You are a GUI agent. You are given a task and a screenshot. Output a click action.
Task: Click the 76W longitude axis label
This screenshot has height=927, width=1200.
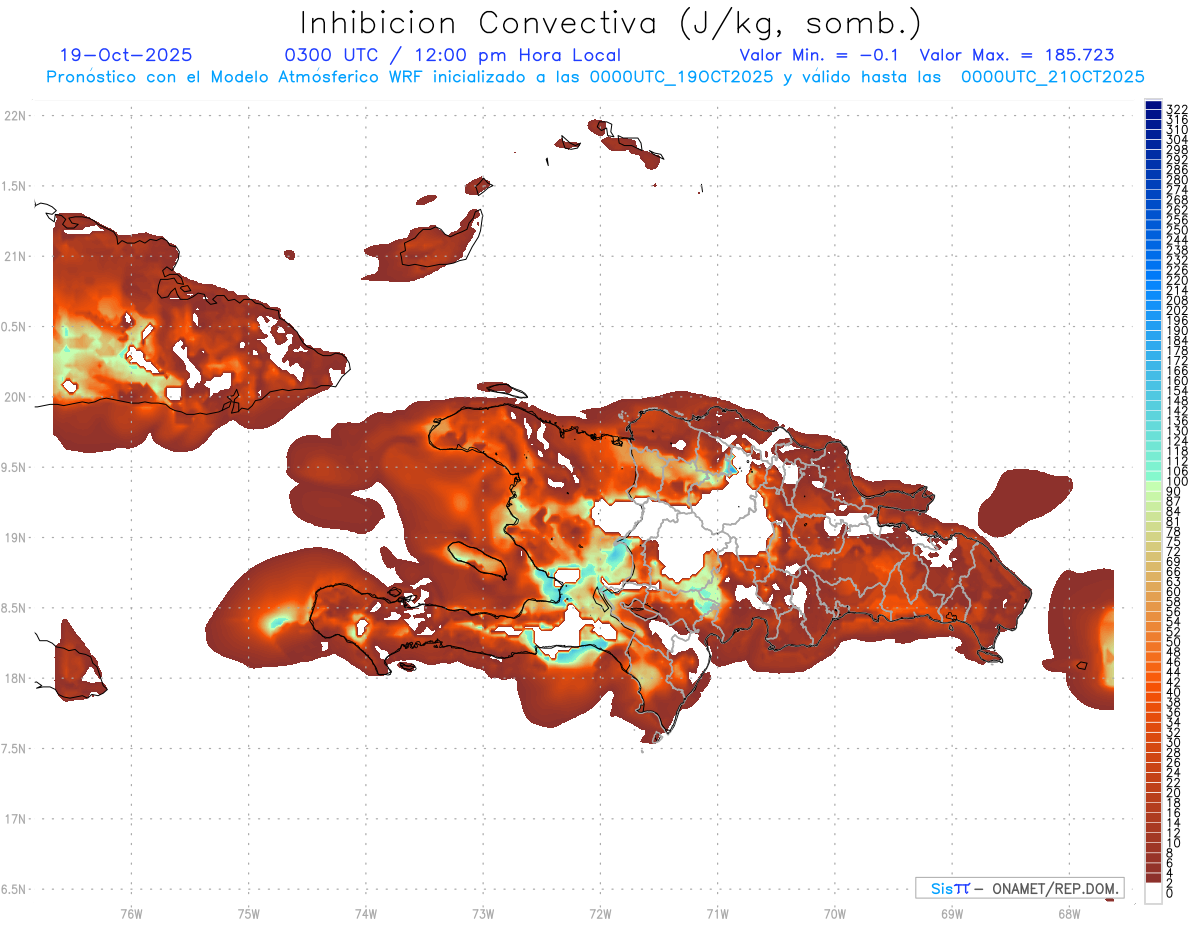[x=131, y=914]
